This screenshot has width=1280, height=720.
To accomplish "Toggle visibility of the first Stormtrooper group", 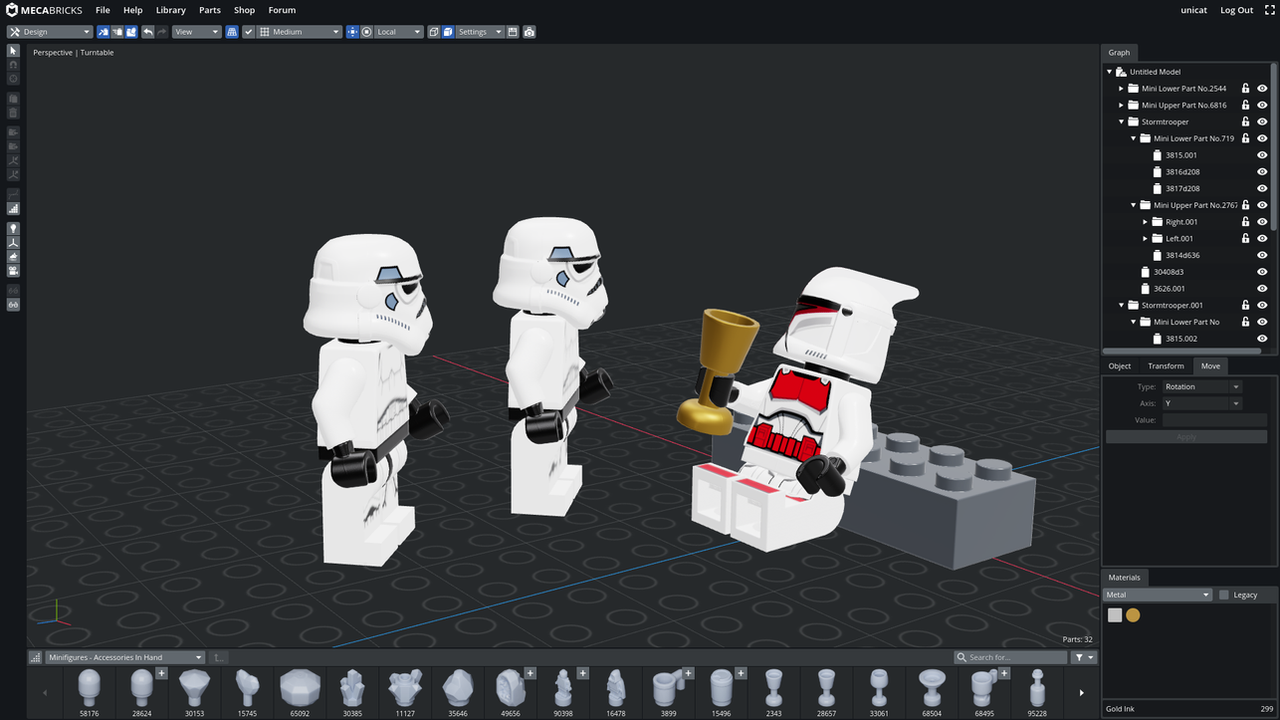I will click(x=1262, y=122).
